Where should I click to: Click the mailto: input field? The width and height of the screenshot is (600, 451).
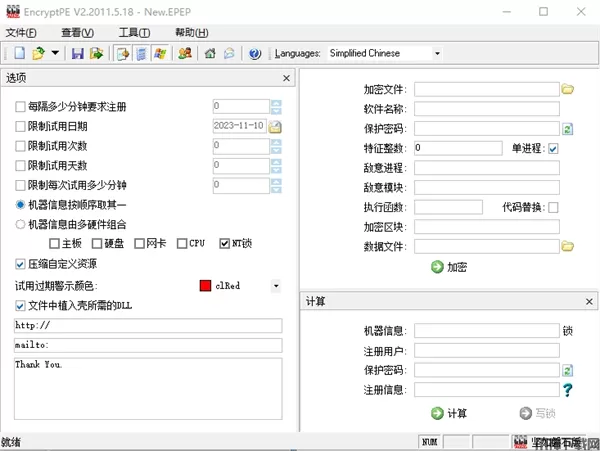coord(148,345)
